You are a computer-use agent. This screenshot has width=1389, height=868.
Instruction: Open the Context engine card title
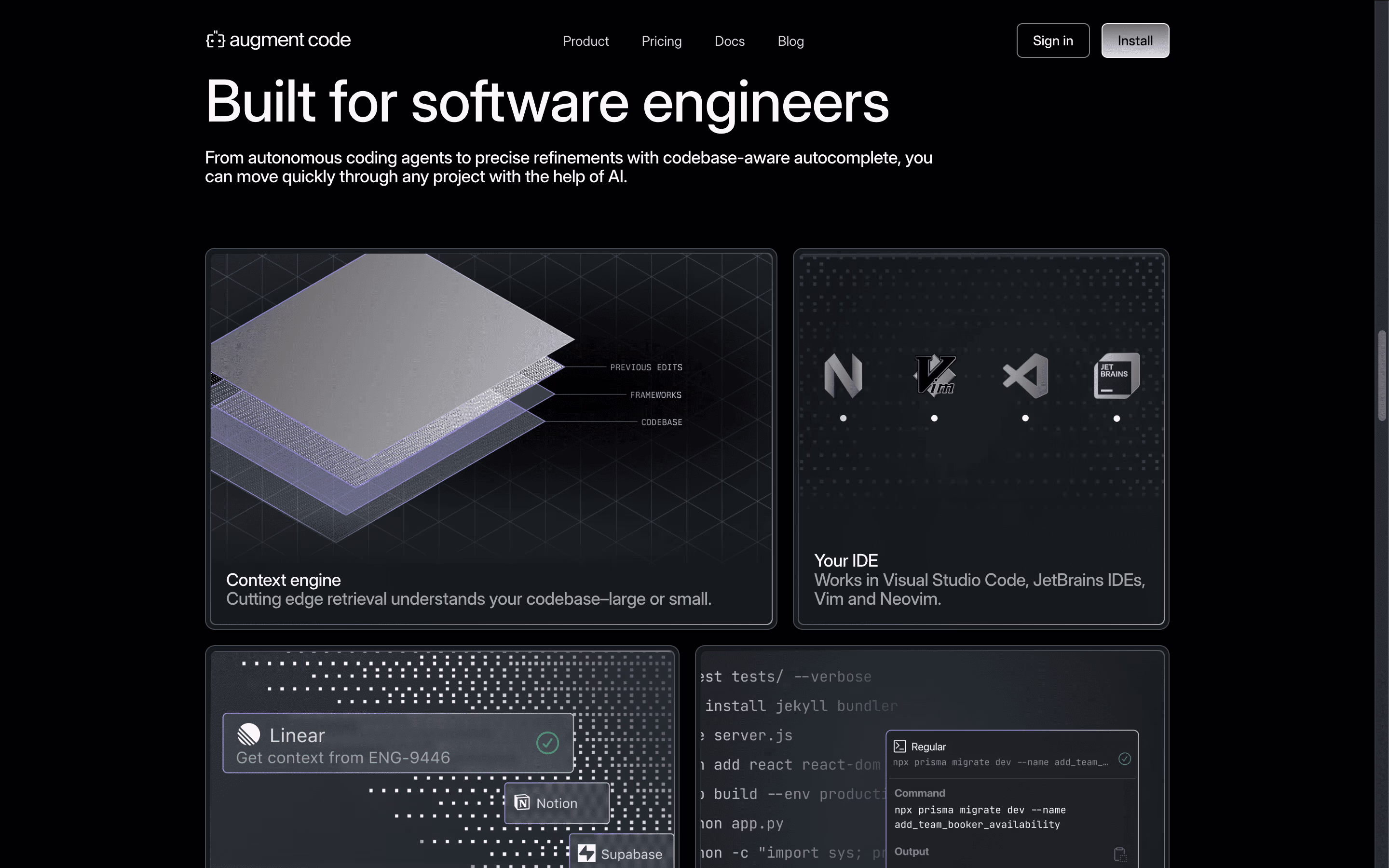[284, 580]
